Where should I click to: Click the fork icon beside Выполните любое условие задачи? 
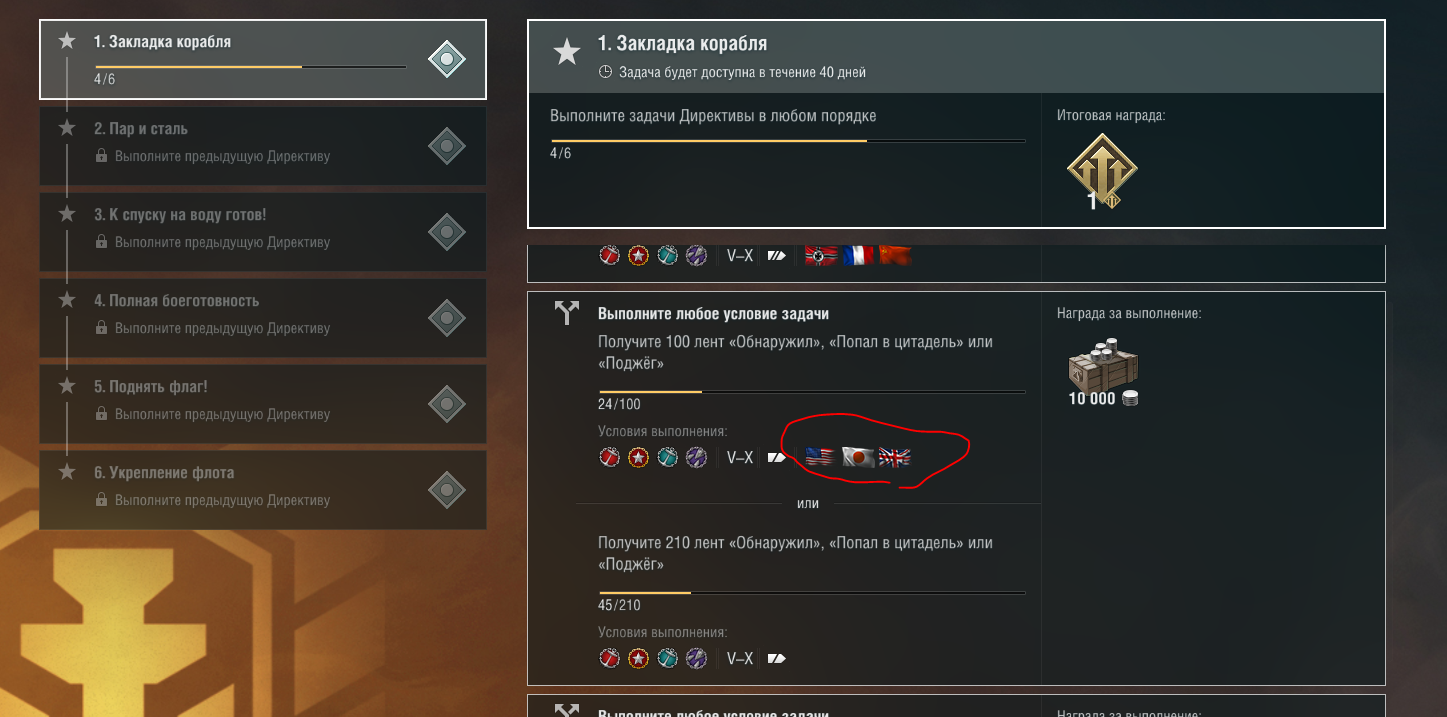(567, 314)
